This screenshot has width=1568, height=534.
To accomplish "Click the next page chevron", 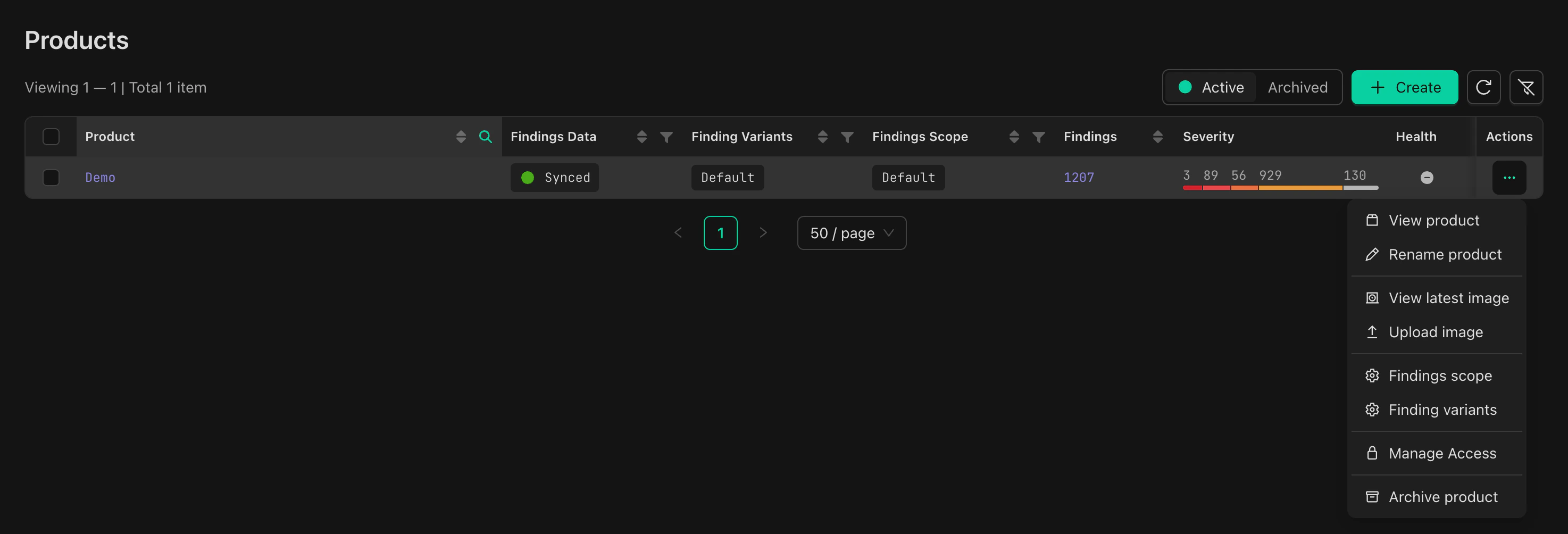I will tap(763, 232).
